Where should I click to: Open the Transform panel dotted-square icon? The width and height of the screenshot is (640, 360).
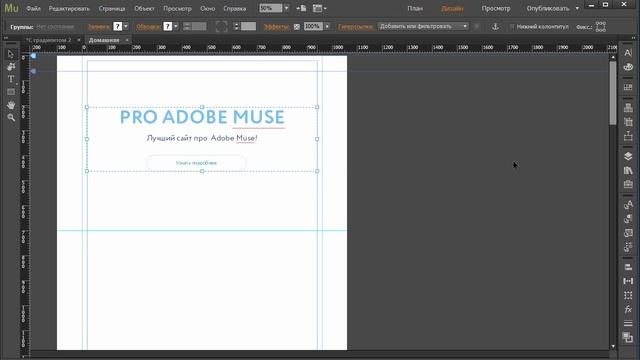coord(628,295)
